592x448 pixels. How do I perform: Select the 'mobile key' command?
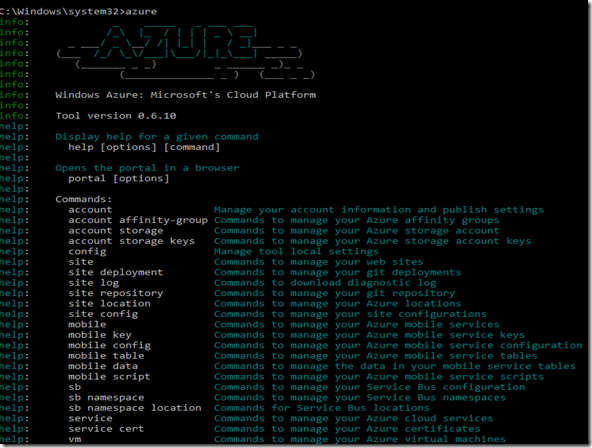pos(100,335)
